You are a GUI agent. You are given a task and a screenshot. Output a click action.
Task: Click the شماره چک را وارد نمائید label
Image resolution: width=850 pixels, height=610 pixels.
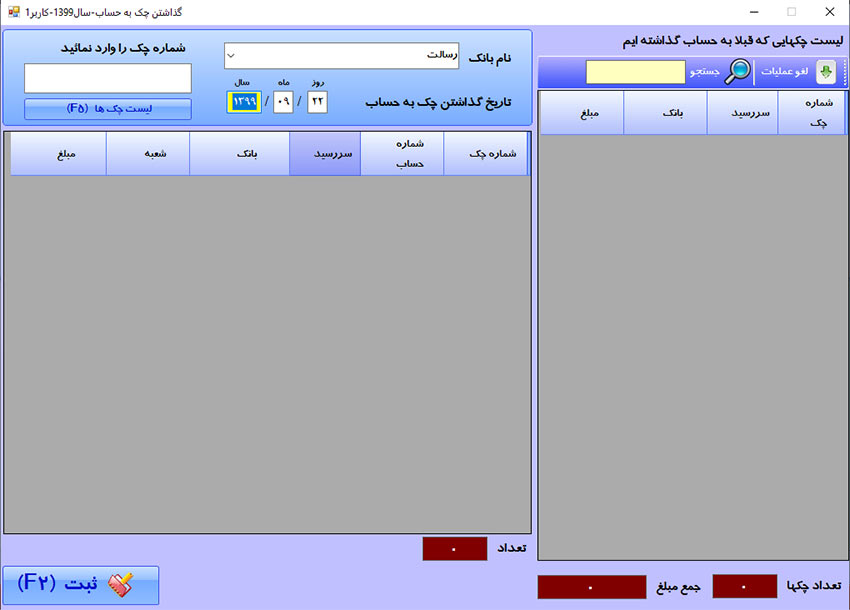pyautogui.click(x=123, y=48)
